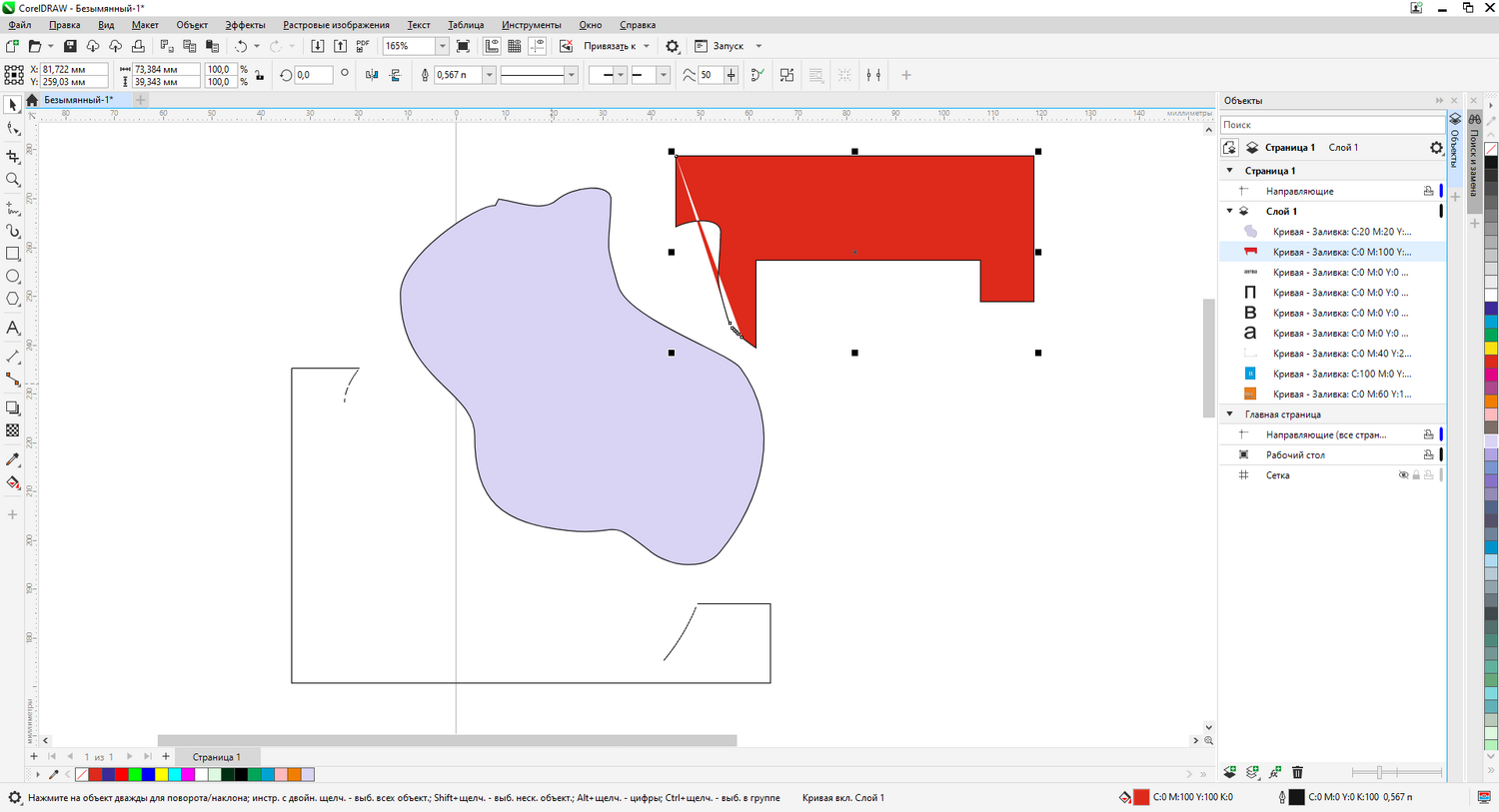Toggle printing for Направляющие layer

tap(1428, 191)
